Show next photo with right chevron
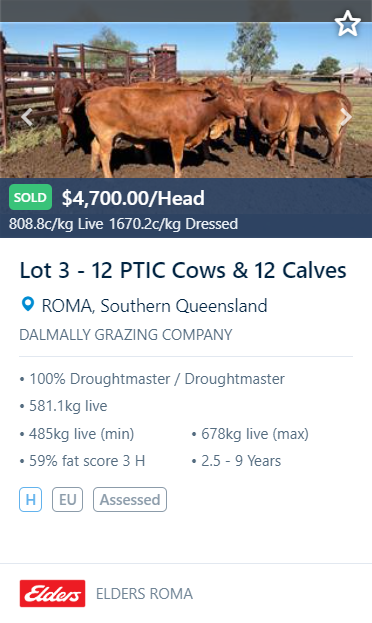 346,118
